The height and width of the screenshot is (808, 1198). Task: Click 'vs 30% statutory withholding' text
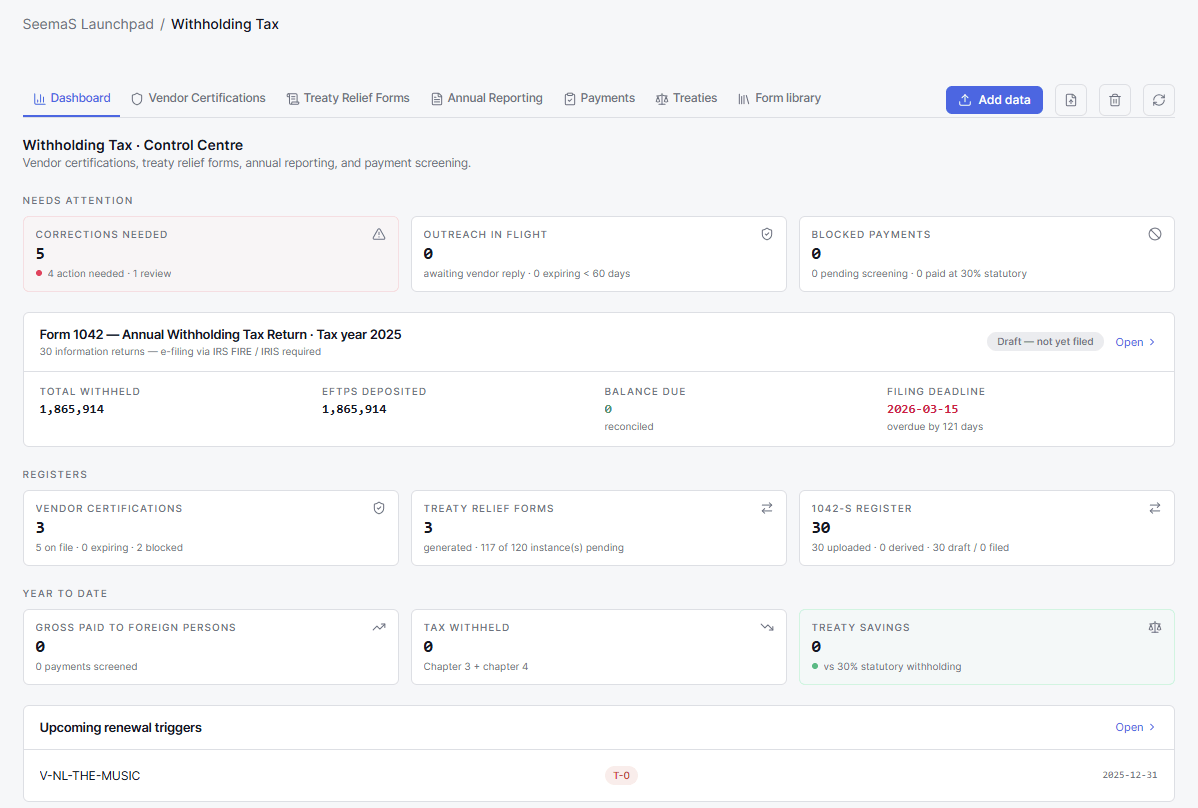click(892, 667)
